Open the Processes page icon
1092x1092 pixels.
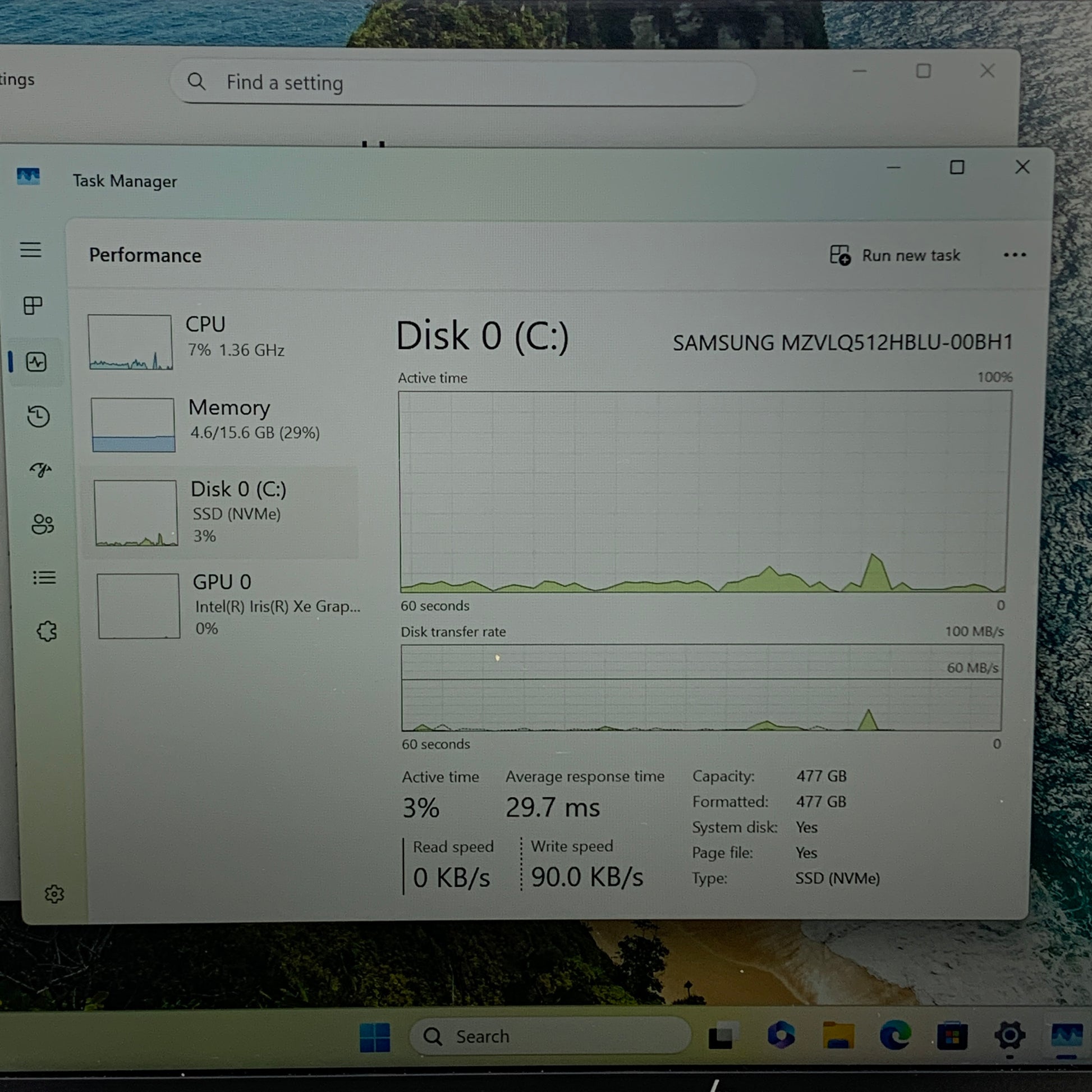pyautogui.click(x=33, y=305)
